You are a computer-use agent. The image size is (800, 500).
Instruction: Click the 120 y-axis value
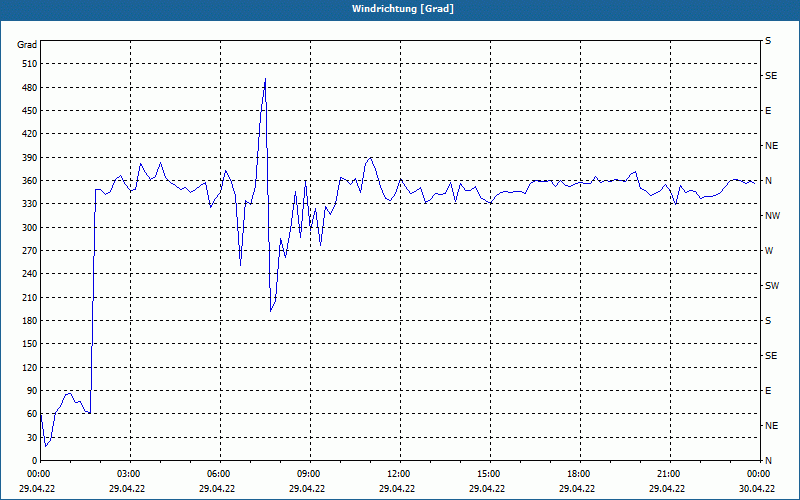coord(30,367)
